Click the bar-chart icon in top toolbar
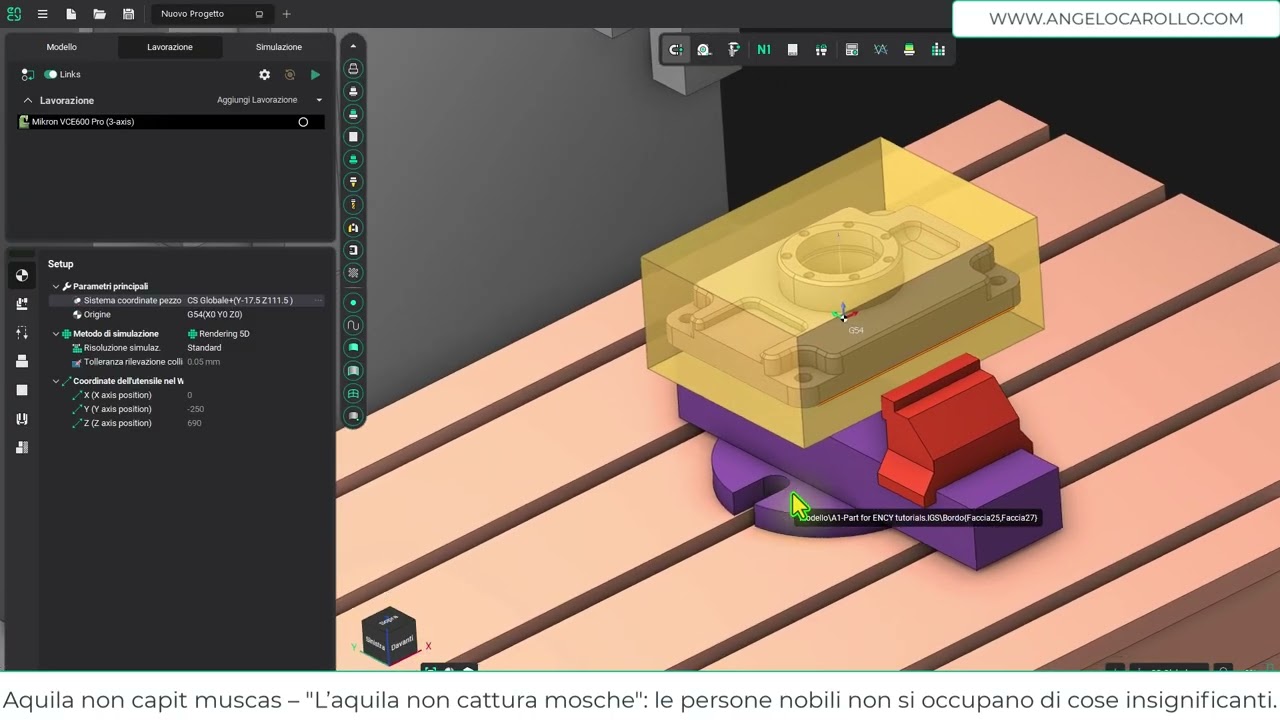This screenshot has height=720, width=1280. pos(938,50)
